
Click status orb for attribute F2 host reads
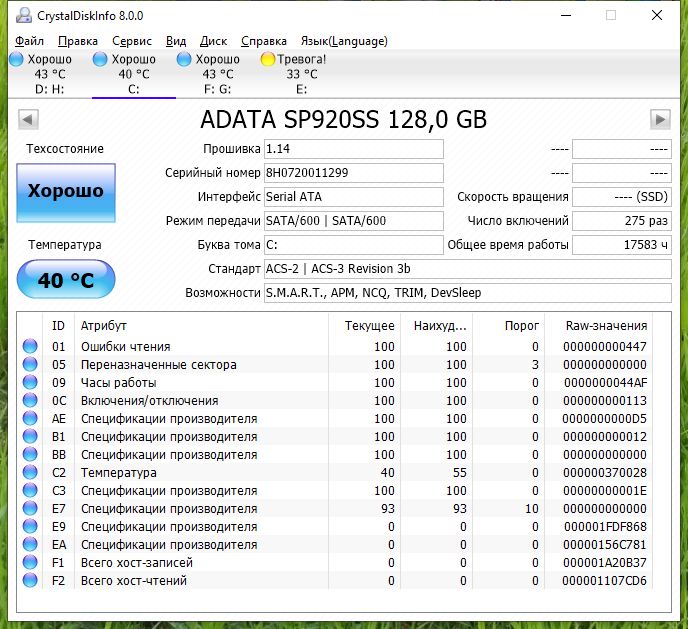tap(29, 581)
